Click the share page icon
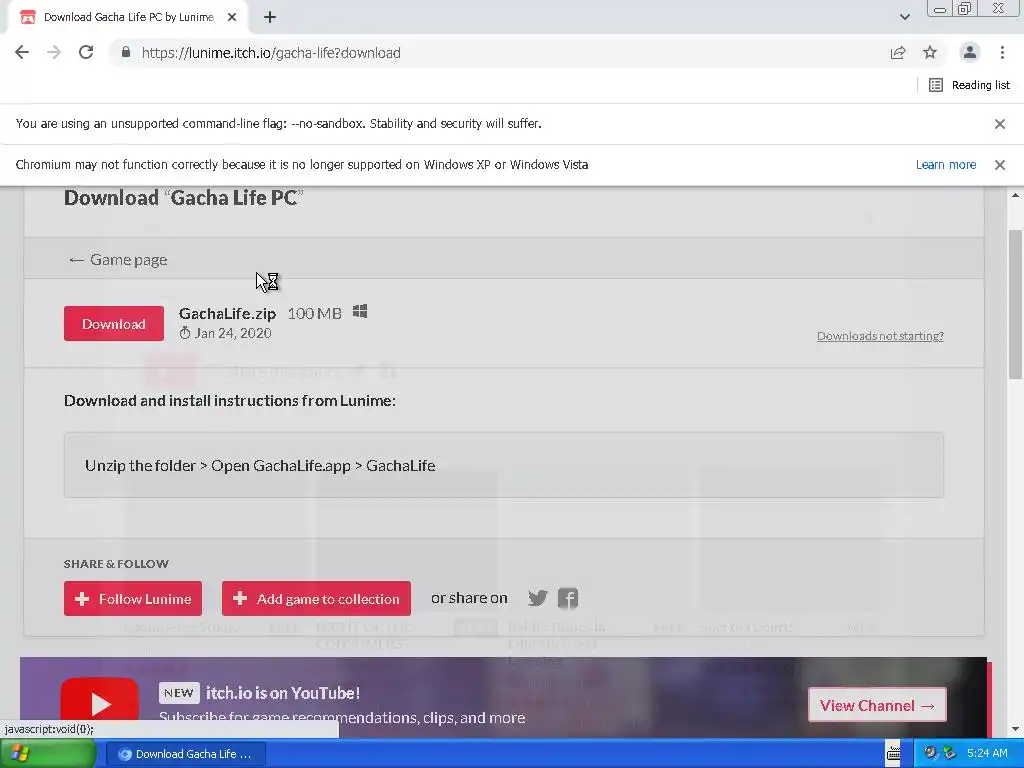 [898, 52]
